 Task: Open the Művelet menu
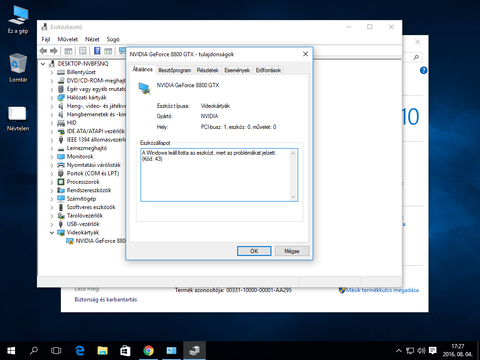68,39
